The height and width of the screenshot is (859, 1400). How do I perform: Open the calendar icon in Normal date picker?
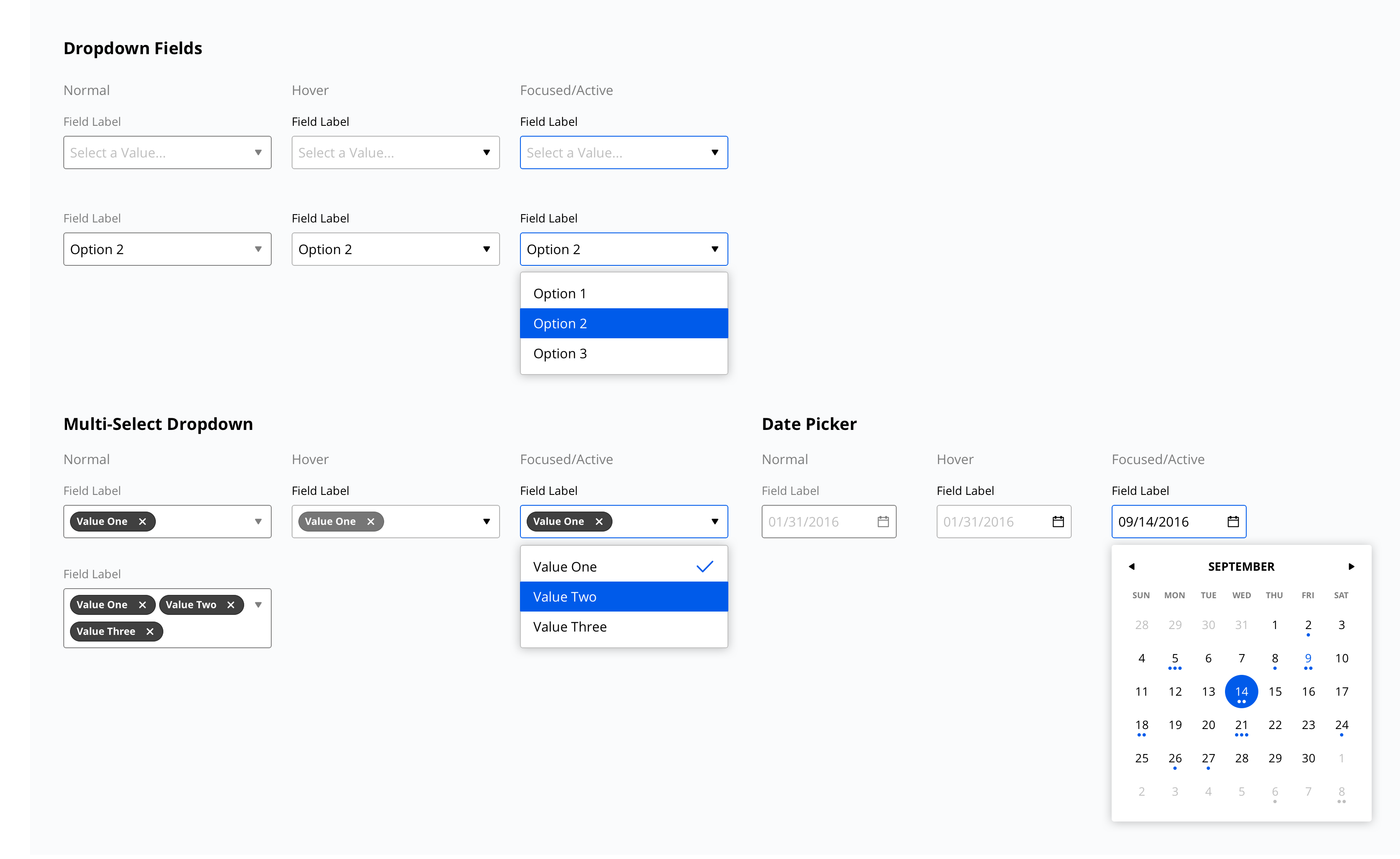point(883,521)
